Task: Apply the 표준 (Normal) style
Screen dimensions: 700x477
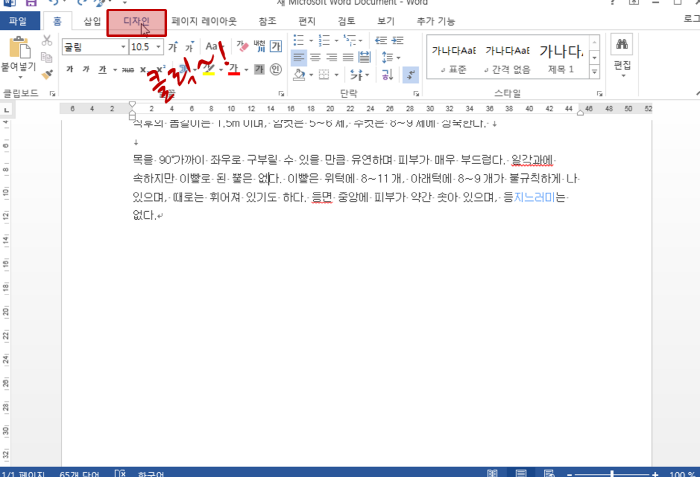Action: pyautogui.click(x=454, y=58)
